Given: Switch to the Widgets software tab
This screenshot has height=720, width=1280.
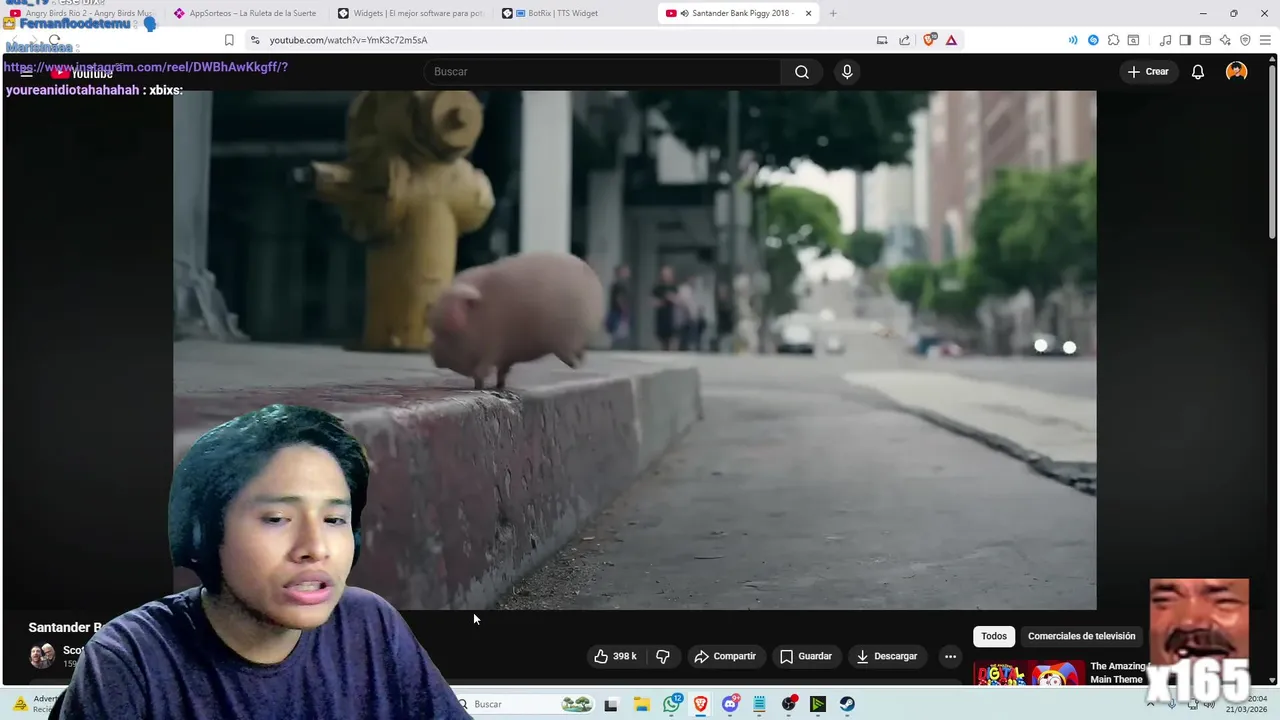Looking at the screenshot, I should click(x=410, y=13).
